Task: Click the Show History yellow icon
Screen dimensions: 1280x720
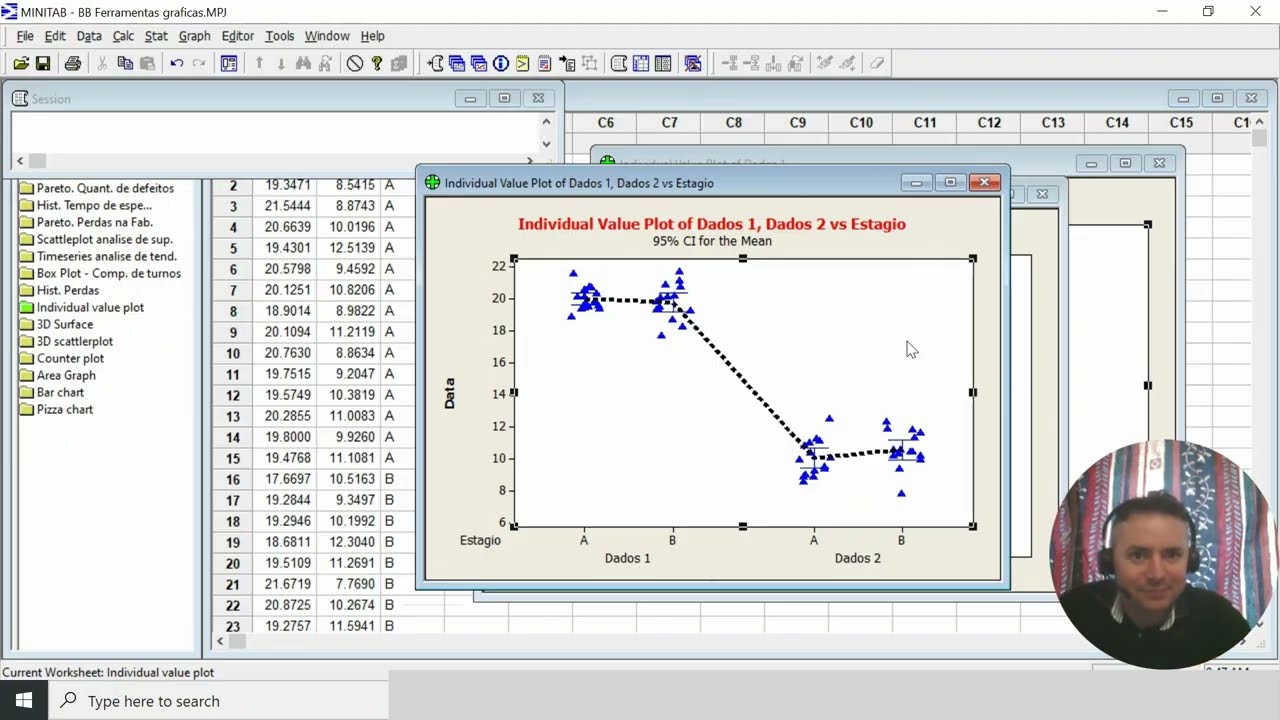Action: [x=522, y=63]
